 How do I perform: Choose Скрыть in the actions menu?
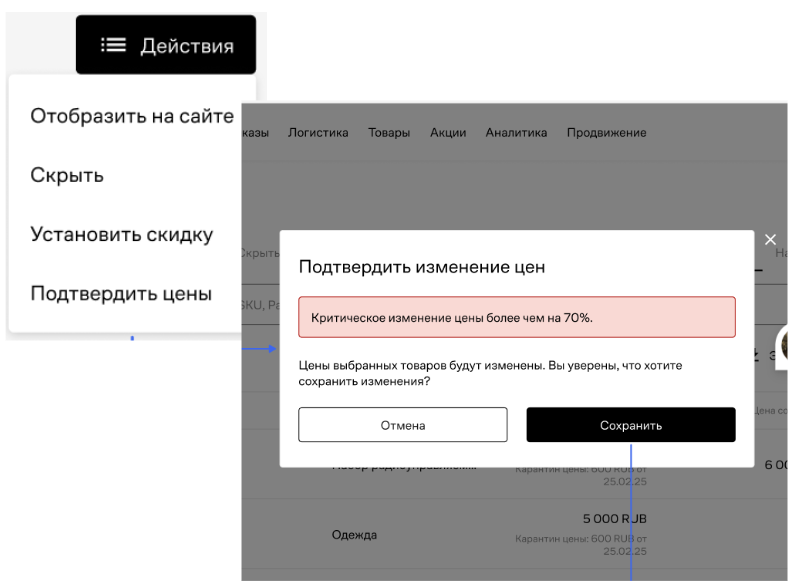click(68, 175)
